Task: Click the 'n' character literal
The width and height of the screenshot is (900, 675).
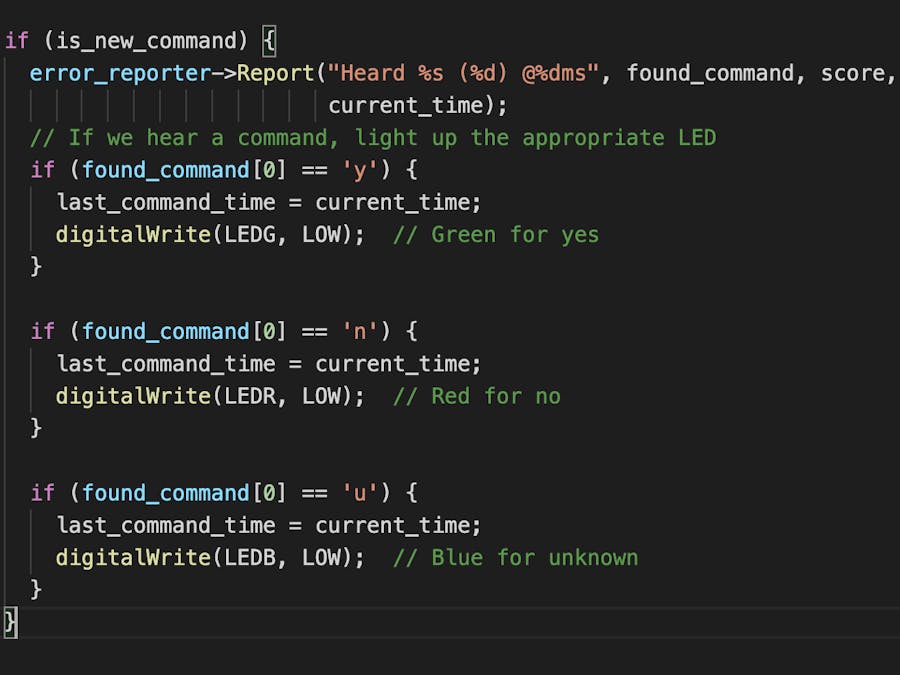Action: click(354, 331)
